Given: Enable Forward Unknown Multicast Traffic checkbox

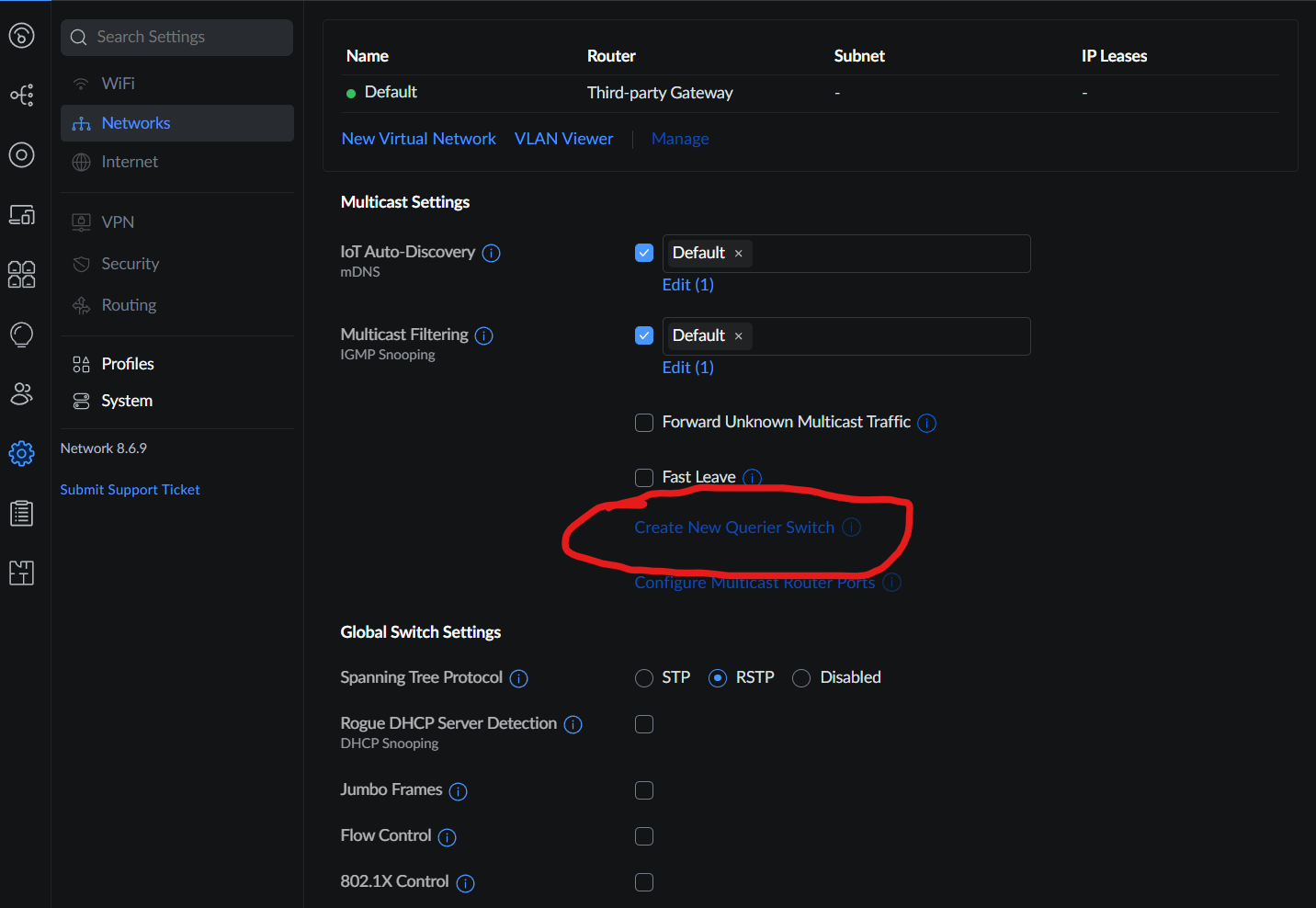Looking at the screenshot, I should pyautogui.click(x=644, y=423).
